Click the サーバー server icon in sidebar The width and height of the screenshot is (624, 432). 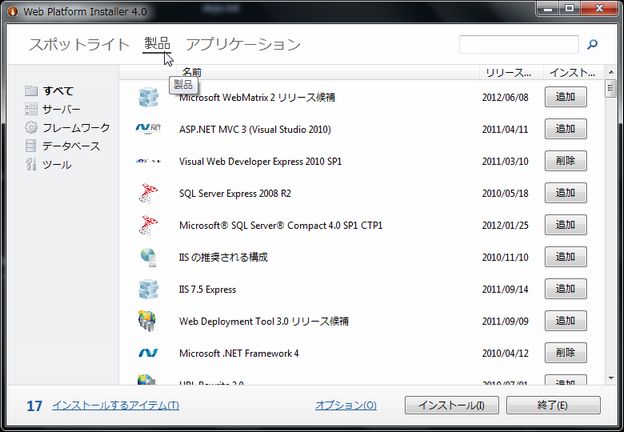click(31, 109)
